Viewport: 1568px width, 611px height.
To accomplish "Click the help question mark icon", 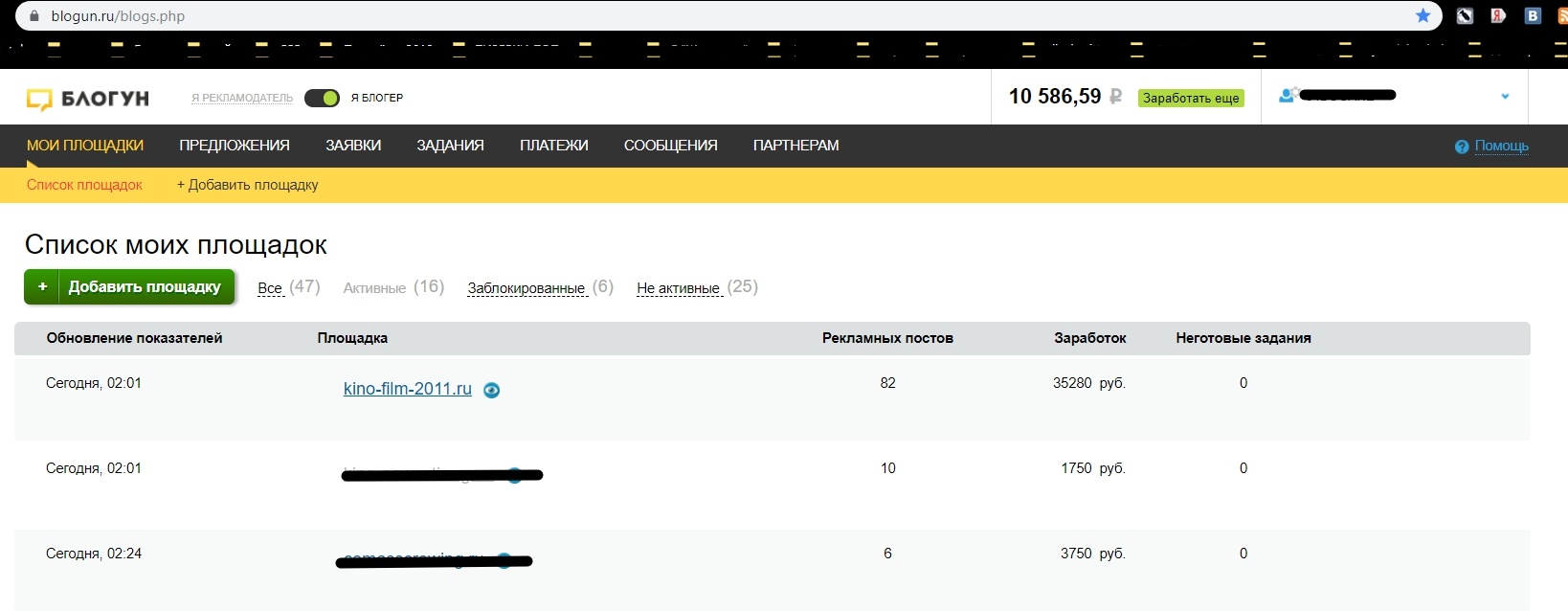I will pyautogui.click(x=1462, y=147).
